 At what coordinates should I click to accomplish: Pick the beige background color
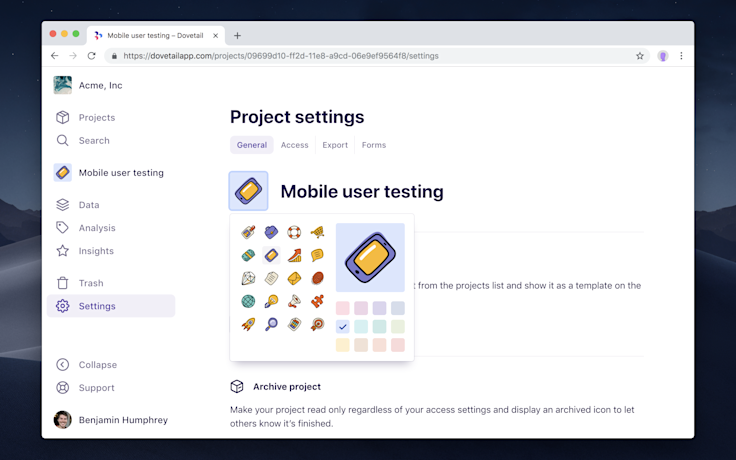361,345
